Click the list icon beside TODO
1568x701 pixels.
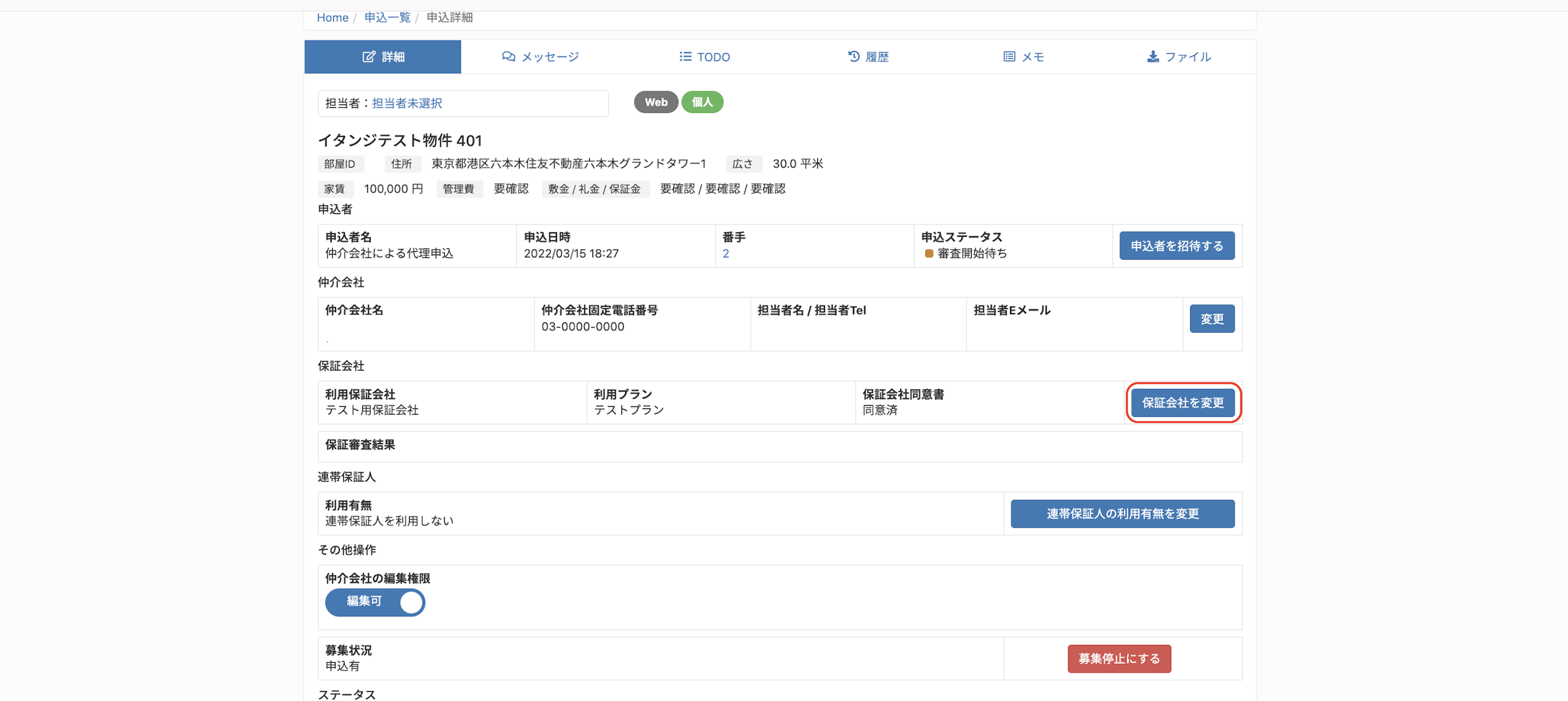tap(685, 56)
